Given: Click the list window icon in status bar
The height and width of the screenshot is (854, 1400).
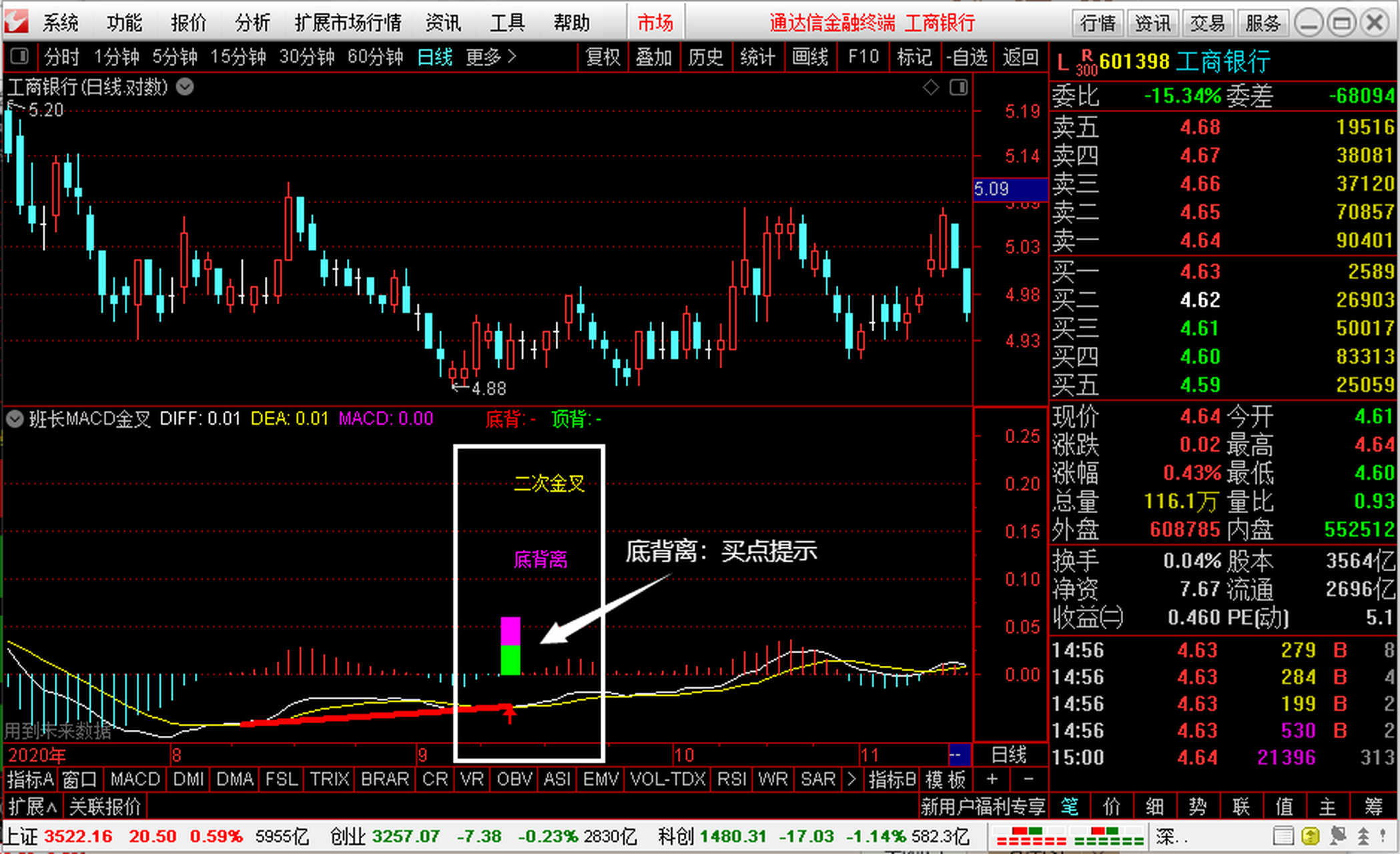Looking at the screenshot, I should click(x=1283, y=836).
